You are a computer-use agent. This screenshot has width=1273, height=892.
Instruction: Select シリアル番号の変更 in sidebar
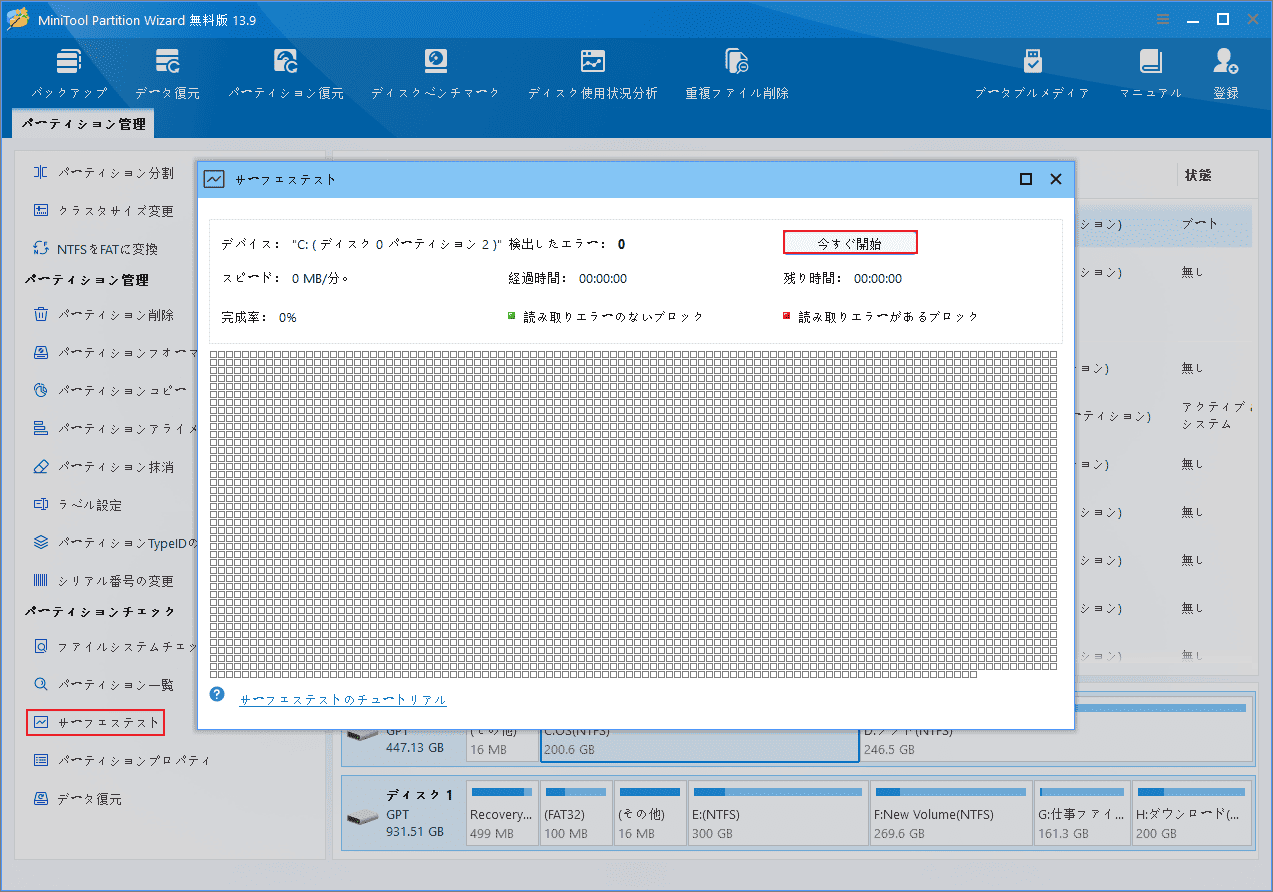(103, 581)
